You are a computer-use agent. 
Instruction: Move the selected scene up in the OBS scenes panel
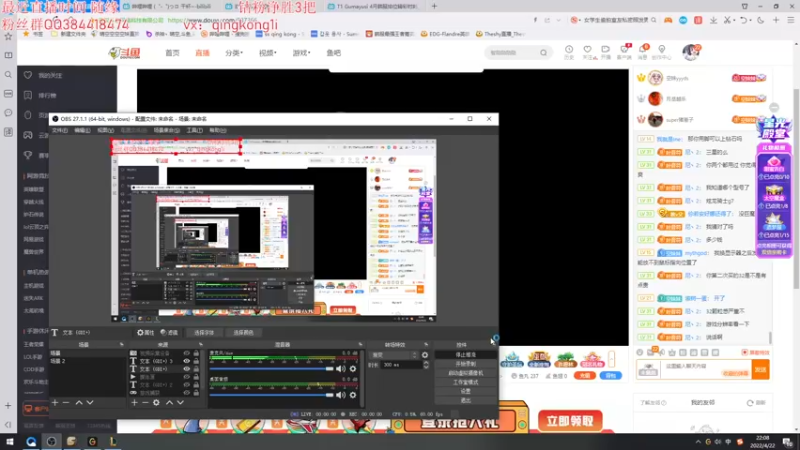coord(79,403)
